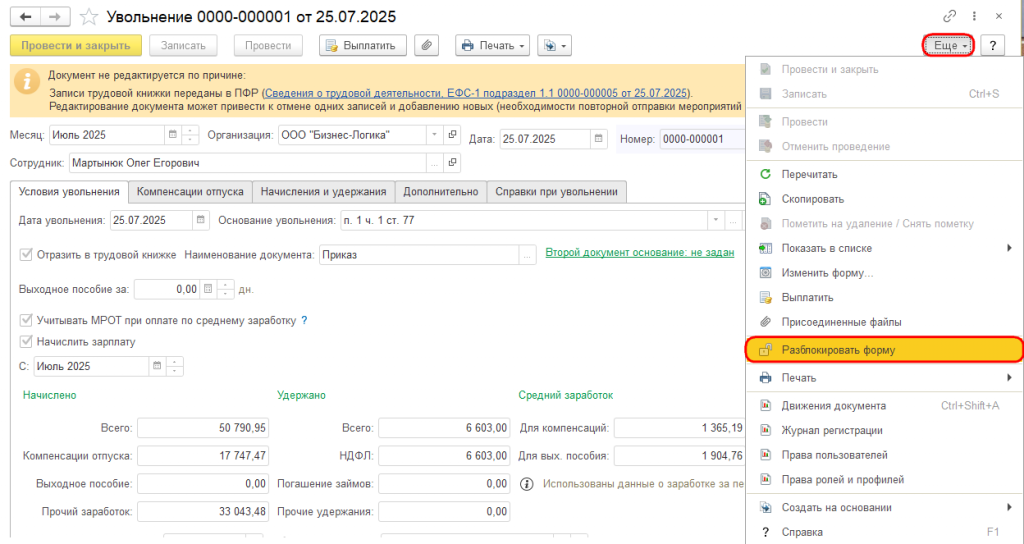Open the Организация record icon
This screenshot has width=1024, height=544.
(x=452, y=135)
